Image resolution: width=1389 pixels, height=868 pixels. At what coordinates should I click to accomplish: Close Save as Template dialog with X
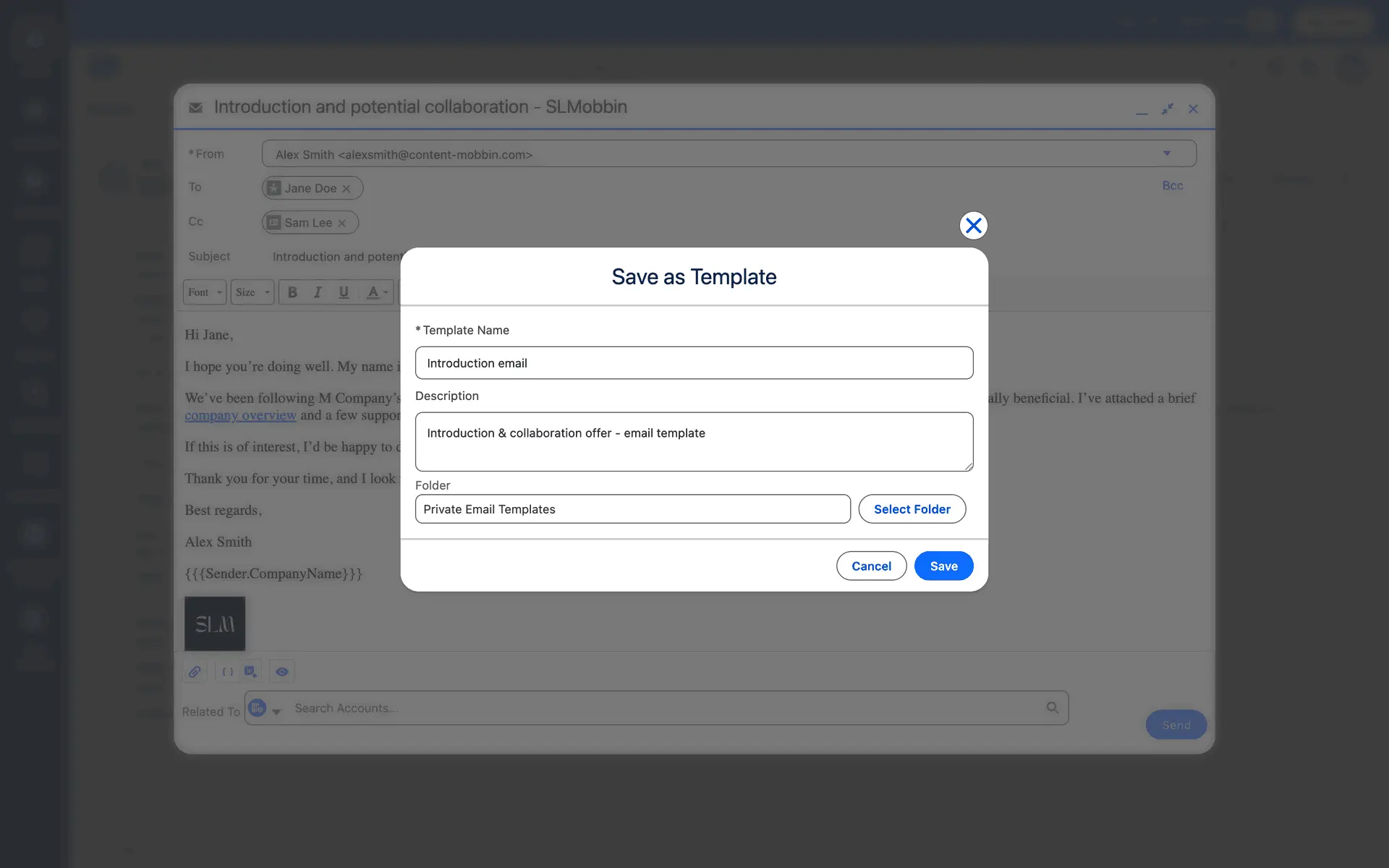tap(973, 226)
